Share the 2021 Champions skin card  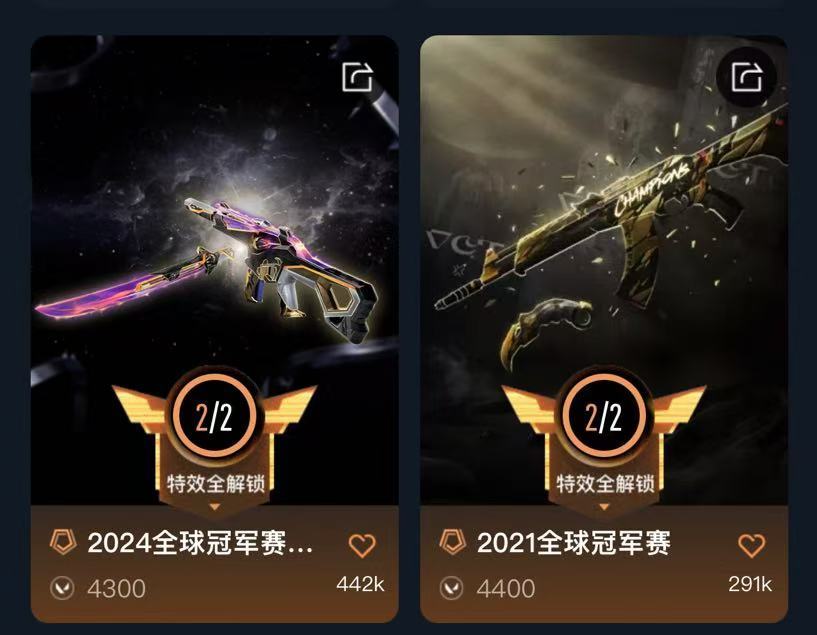(747, 77)
